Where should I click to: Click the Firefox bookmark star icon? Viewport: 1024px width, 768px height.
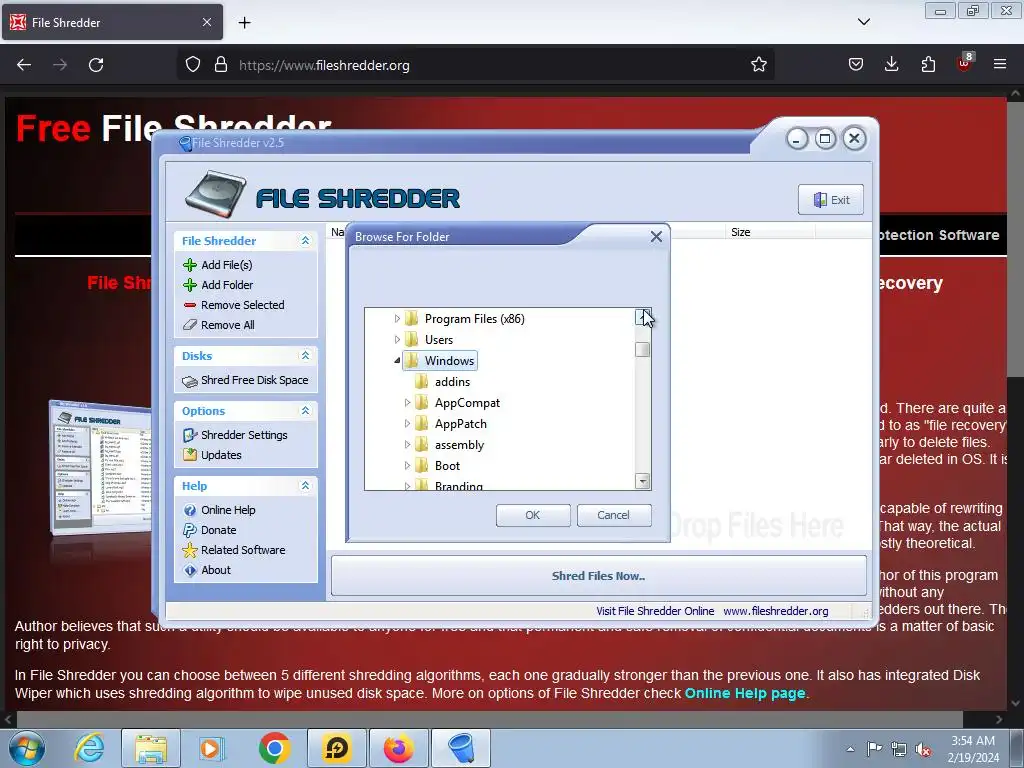[x=759, y=65]
